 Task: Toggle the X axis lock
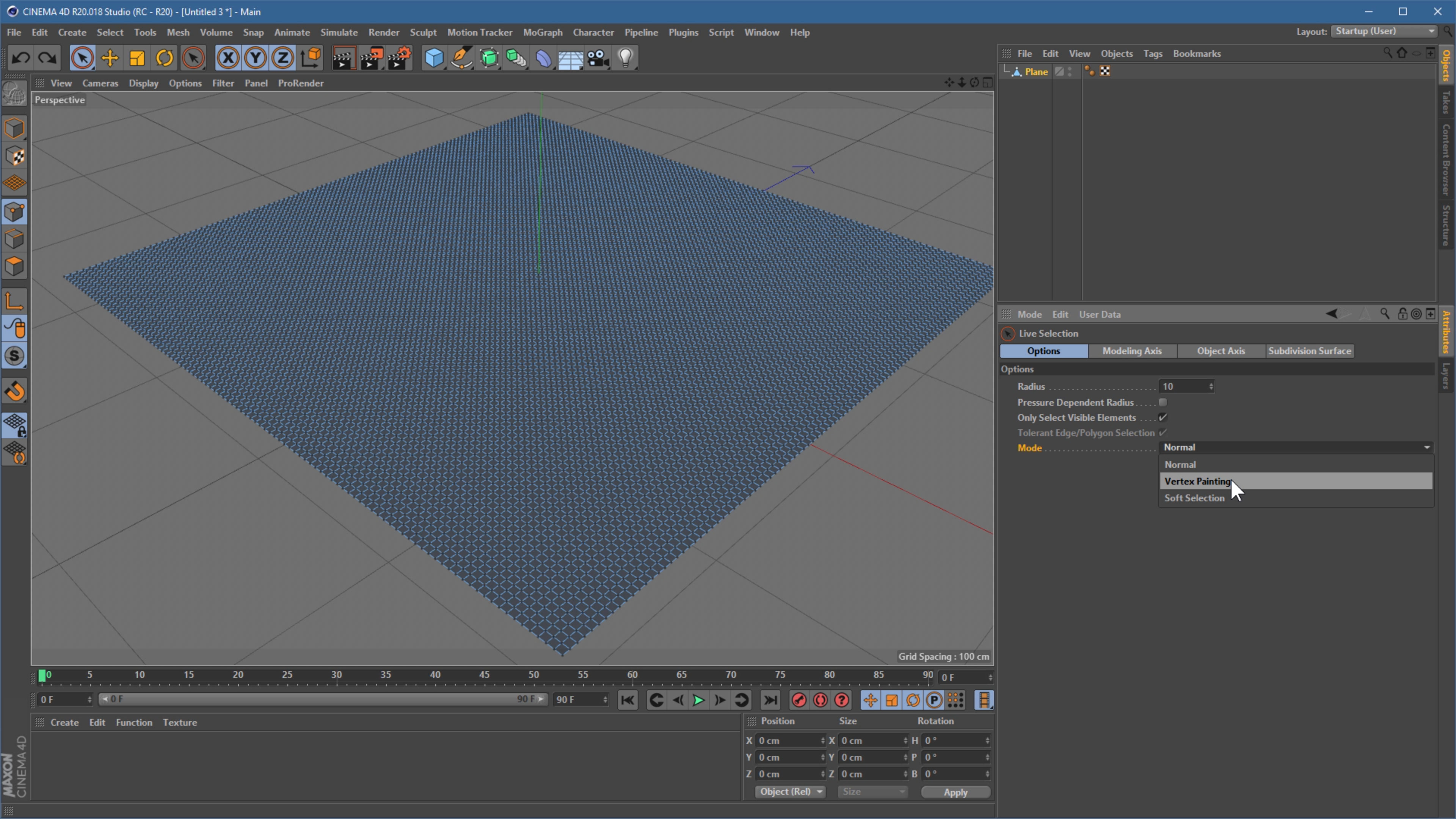pyautogui.click(x=228, y=58)
